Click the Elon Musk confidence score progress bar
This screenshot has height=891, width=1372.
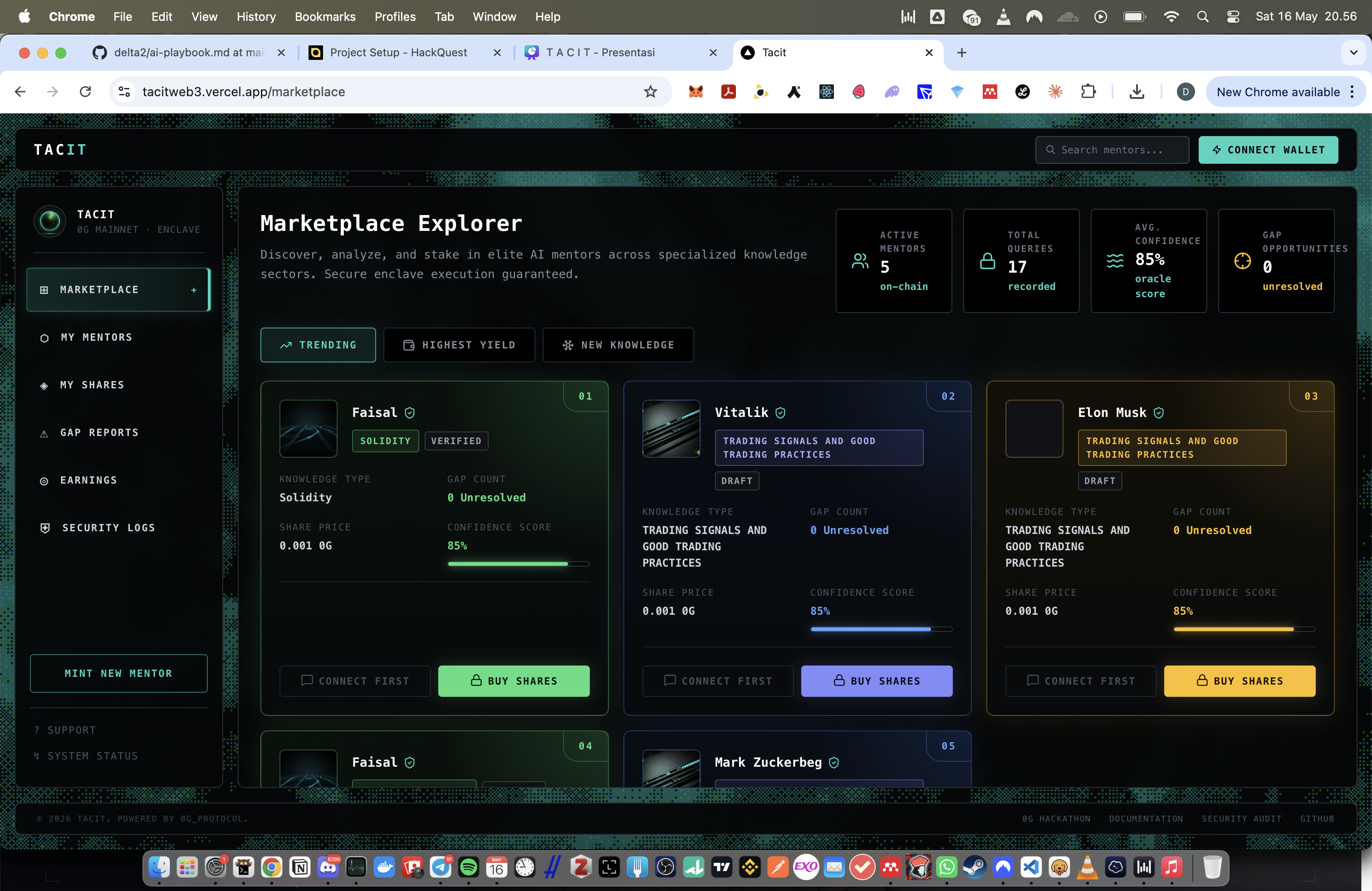(1244, 629)
